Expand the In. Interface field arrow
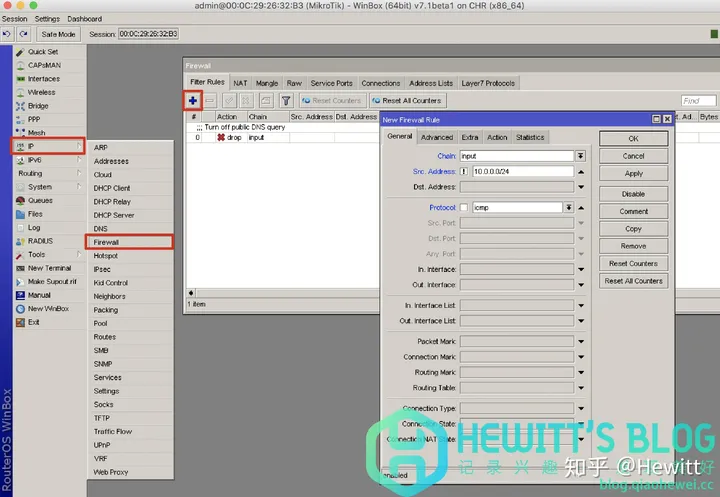This screenshot has width=720, height=497. [581, 270]
